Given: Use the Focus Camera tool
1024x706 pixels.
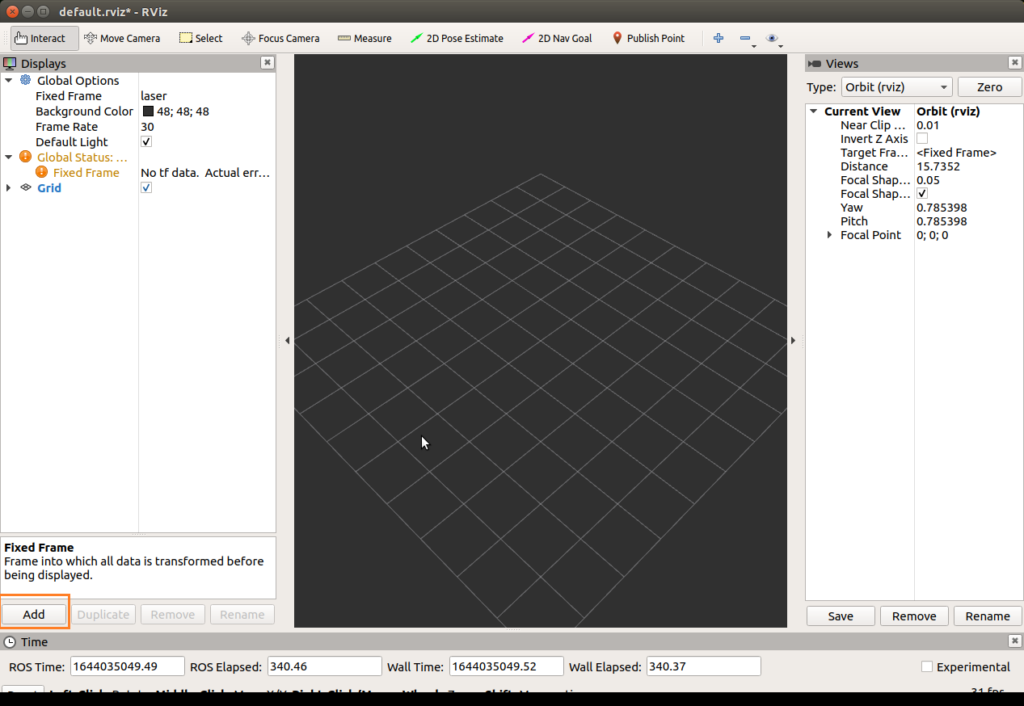Looking at the screenshot, I should pos(280,37).
